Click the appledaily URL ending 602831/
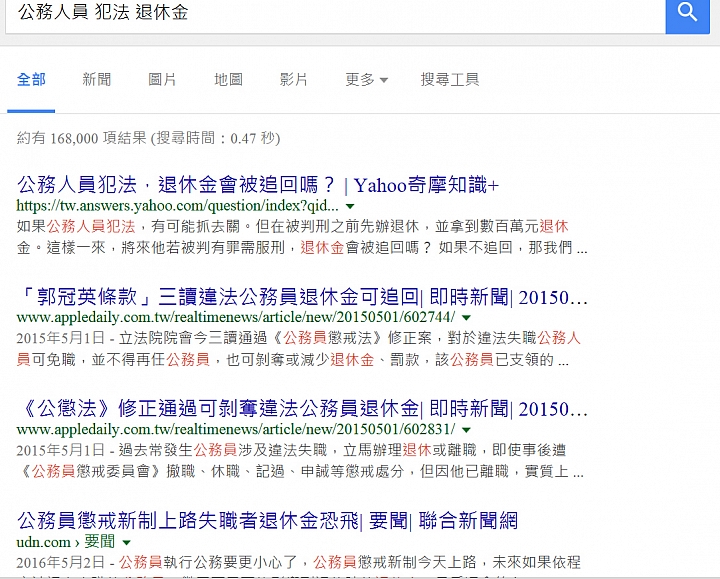Viewport: 720px width, 579px height. (236, 429)
